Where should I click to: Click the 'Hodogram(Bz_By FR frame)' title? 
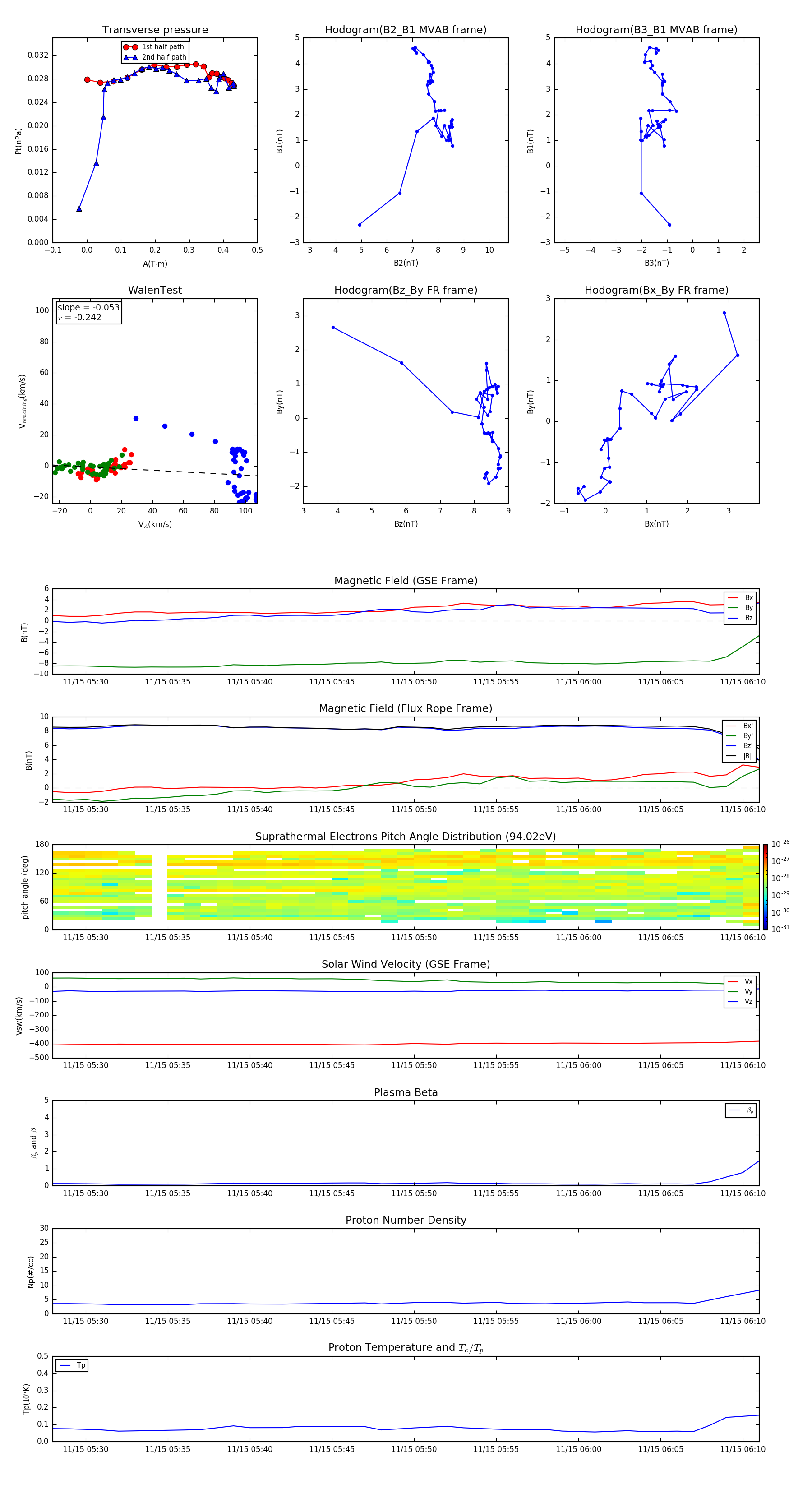pyautogui.click(x=406, y=290)
